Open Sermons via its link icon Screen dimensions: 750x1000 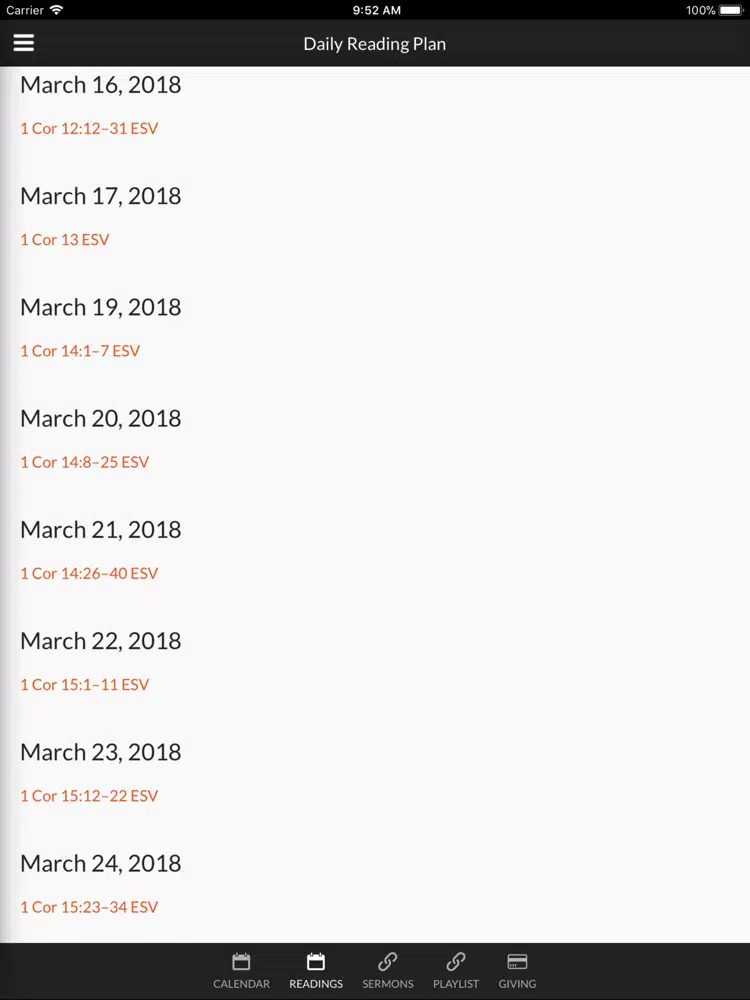[388, 961]
